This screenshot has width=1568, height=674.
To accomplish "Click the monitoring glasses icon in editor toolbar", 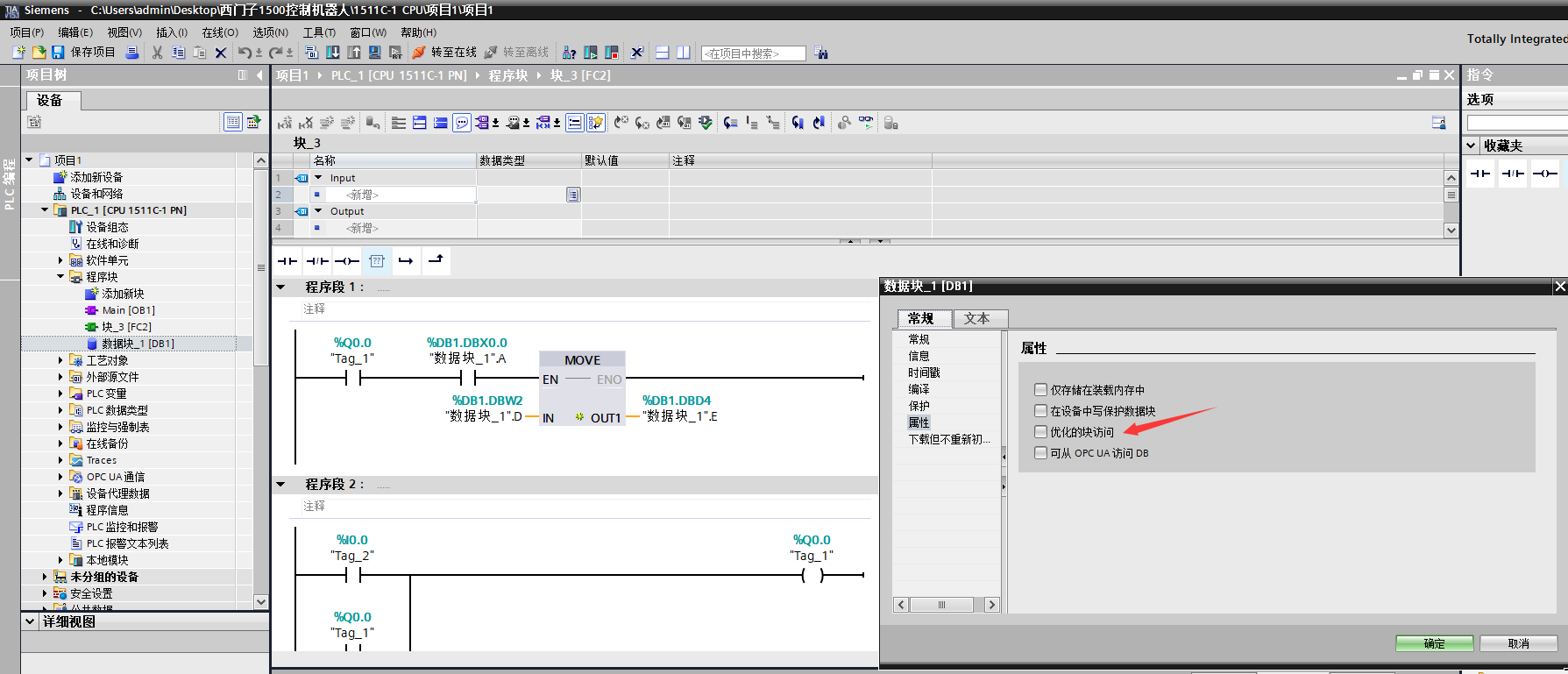I will click(x=866, y=123).
